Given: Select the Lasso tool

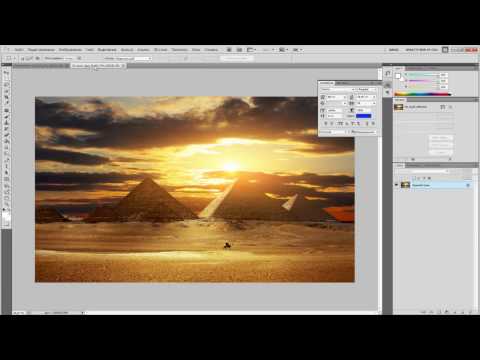Looking at the screenshot, I should pos(6,84).
